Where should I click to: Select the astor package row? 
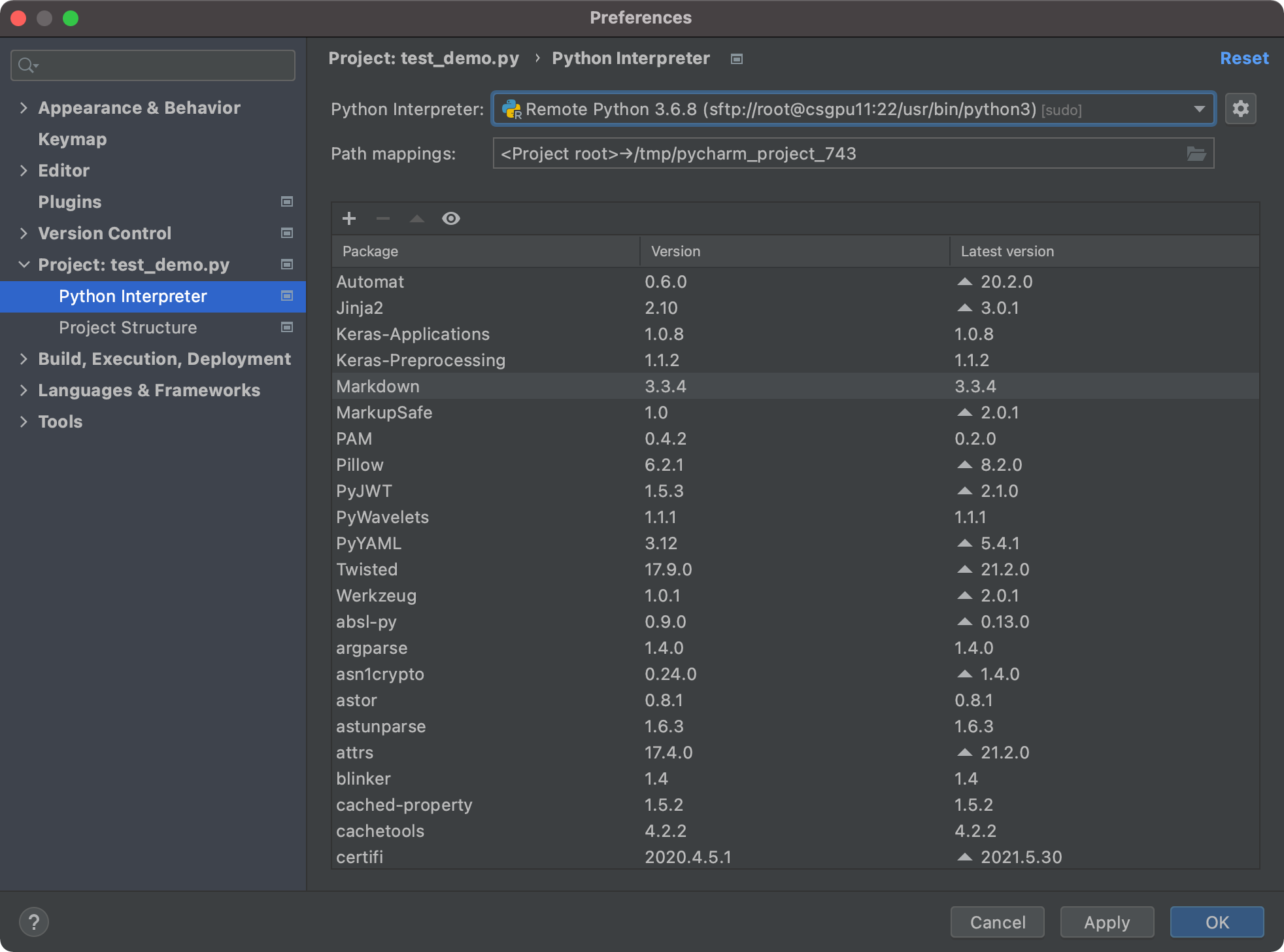(795, 700)
